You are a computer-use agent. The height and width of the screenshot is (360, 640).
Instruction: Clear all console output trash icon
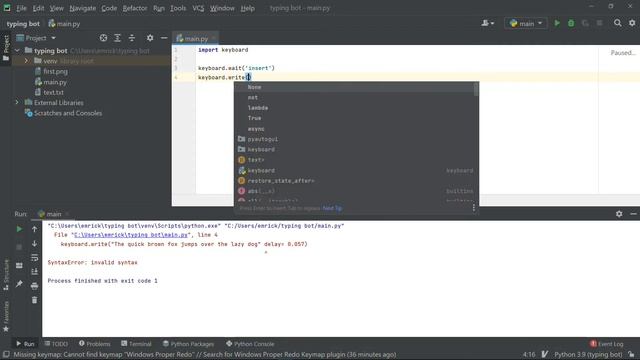(x=34, y=300)
